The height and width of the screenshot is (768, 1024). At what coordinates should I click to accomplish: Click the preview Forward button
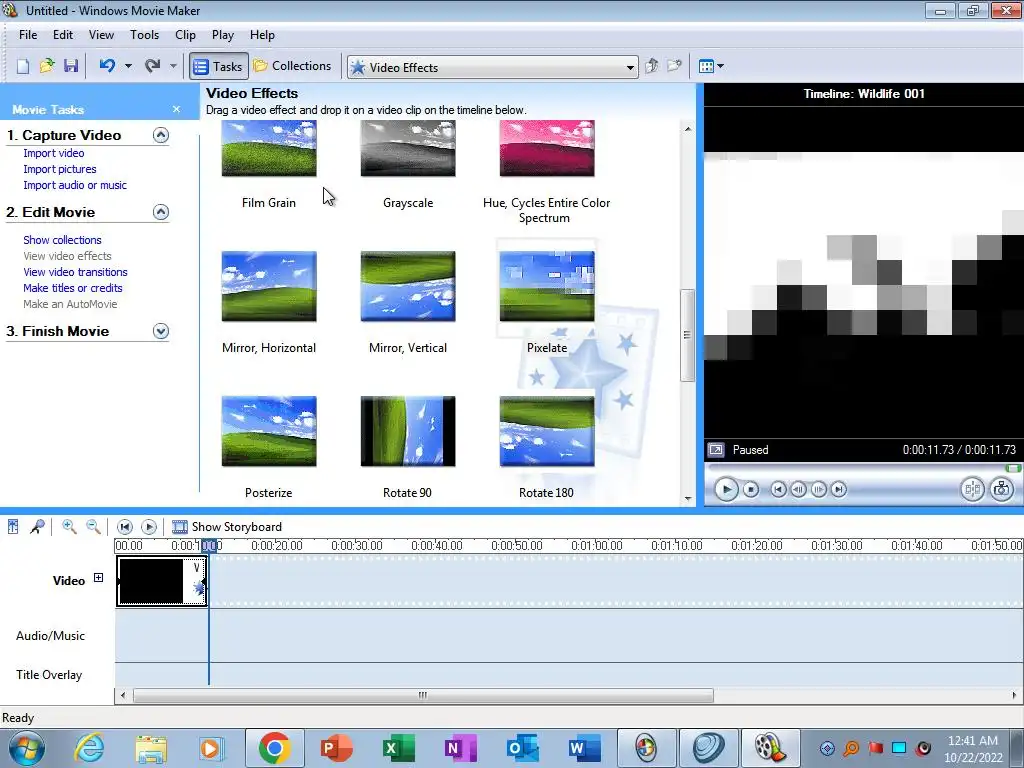tap(839, 489)
